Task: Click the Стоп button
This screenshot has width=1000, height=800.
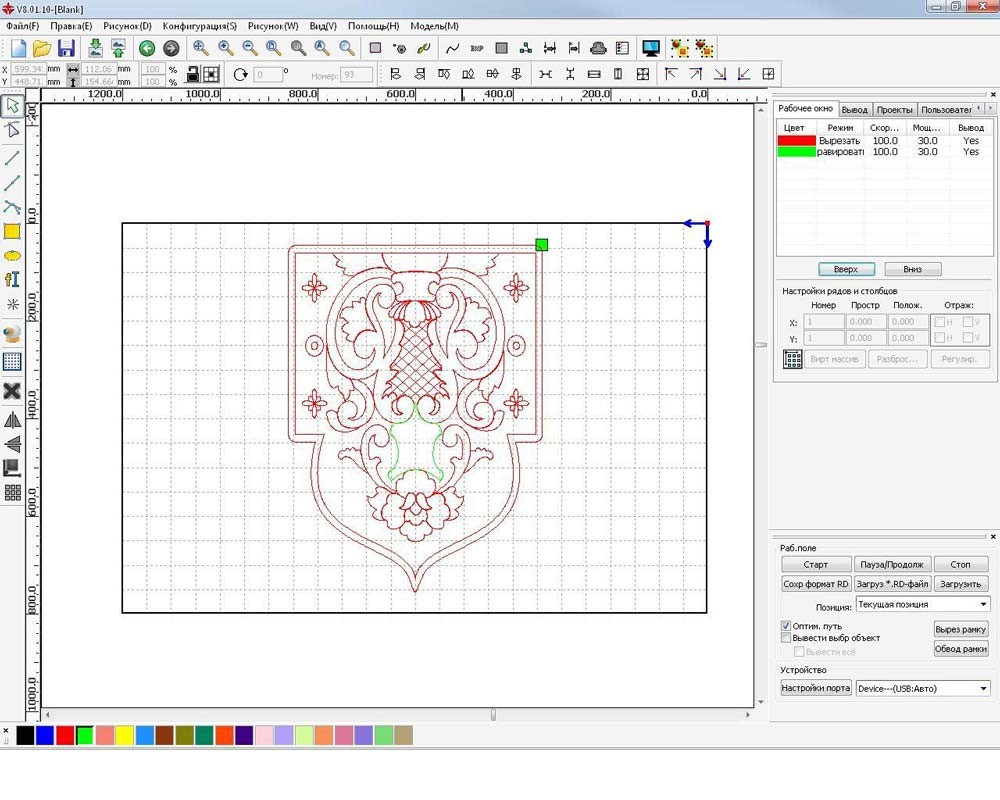Action: pos(960,565)
